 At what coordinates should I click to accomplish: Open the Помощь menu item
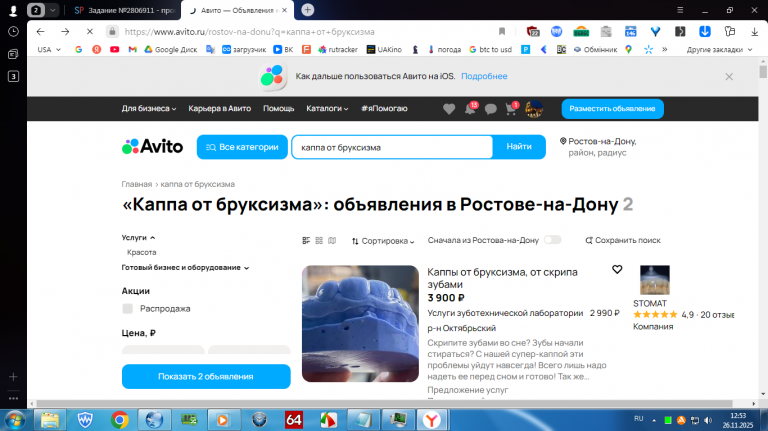point(278,109)
